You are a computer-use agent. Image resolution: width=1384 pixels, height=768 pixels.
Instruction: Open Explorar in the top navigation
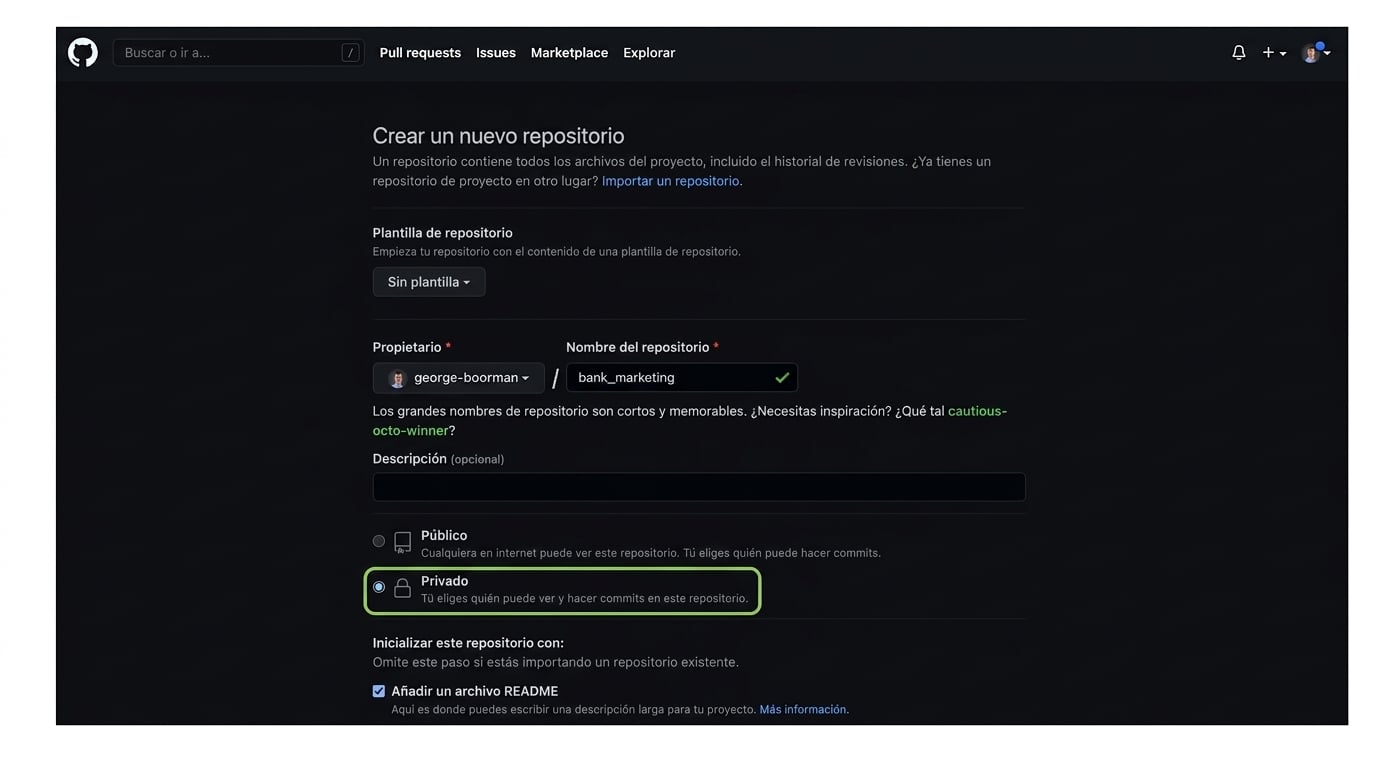(x=649, y=53)
